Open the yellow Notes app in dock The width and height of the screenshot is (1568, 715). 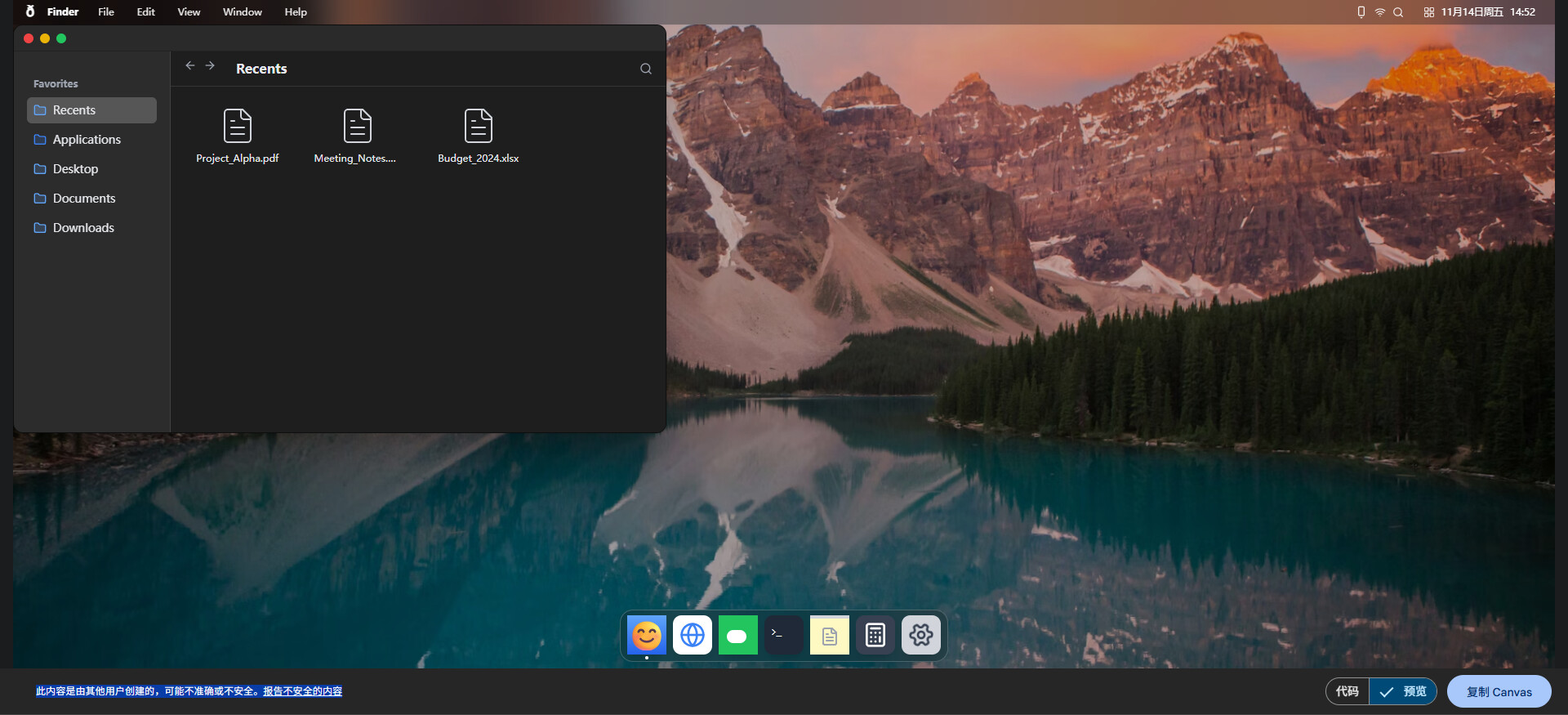[x=830, y=635]
